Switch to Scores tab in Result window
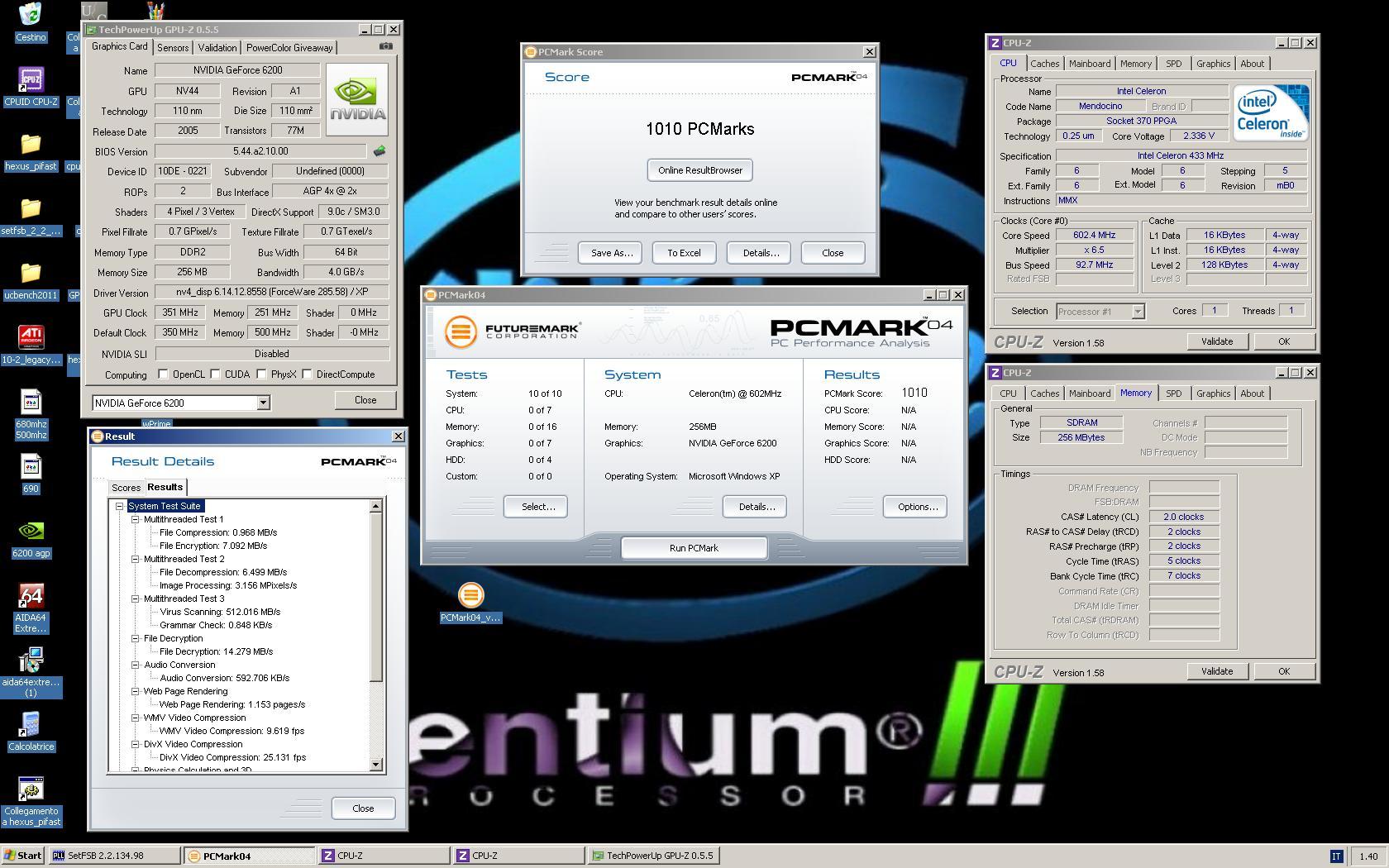 [126, 488]
